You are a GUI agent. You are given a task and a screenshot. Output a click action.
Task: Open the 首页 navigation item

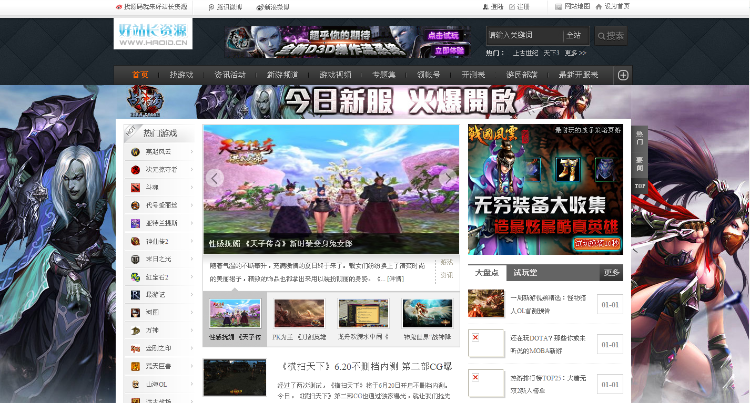point(140,75)
